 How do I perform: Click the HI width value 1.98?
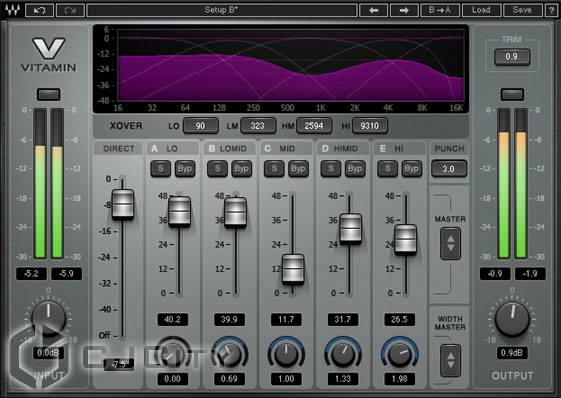click(399, 379)
